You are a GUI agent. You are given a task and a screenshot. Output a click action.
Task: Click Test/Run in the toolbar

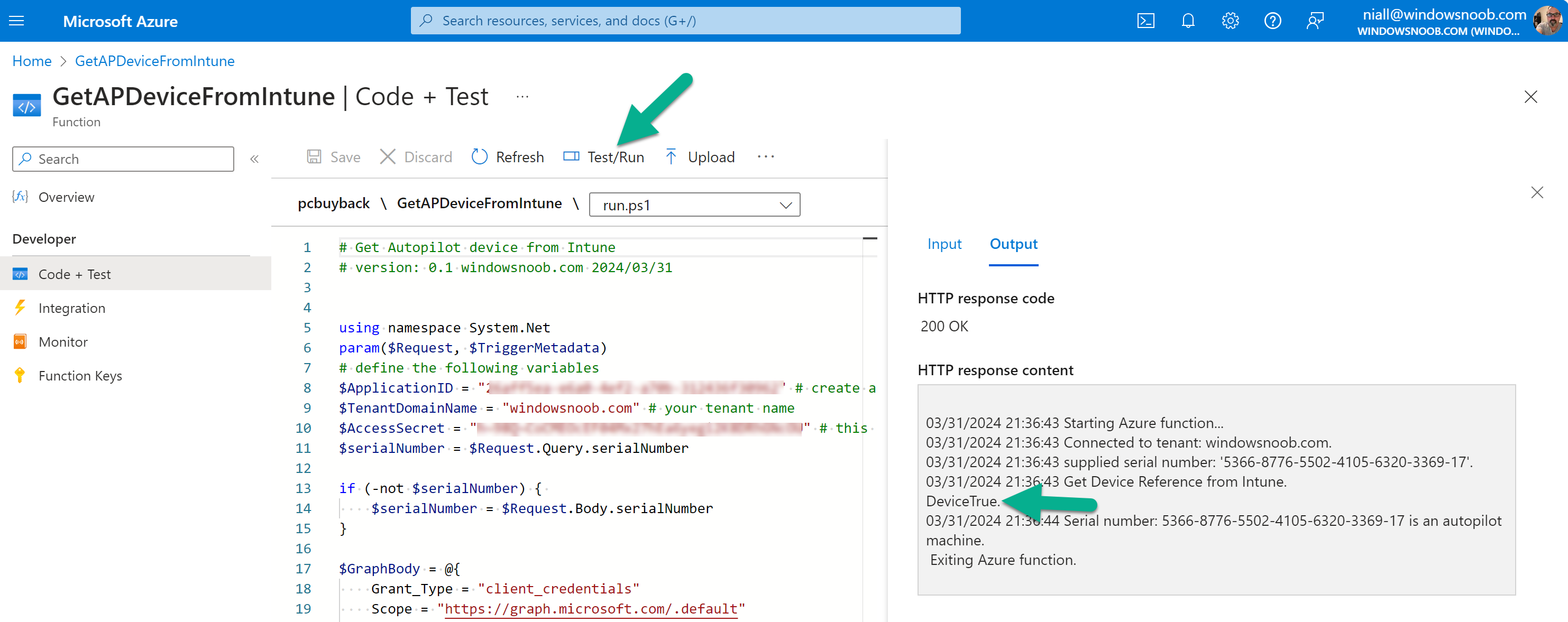tap(604, 157)
